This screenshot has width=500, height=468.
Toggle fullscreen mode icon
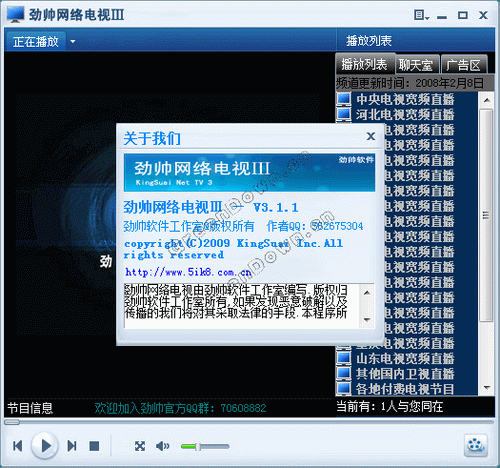(140, 446)
